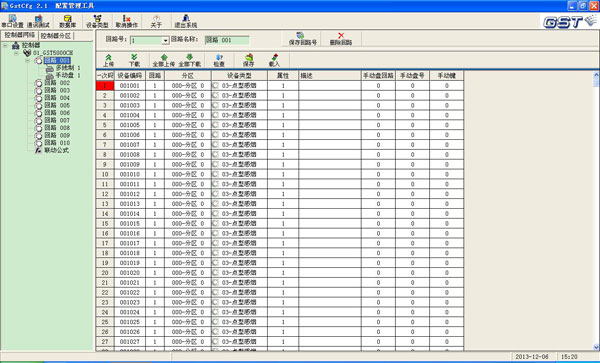Collapse the 01_GST5000CH controller node
The width and height of the screenshot is (600, 363).
(16, 53)
